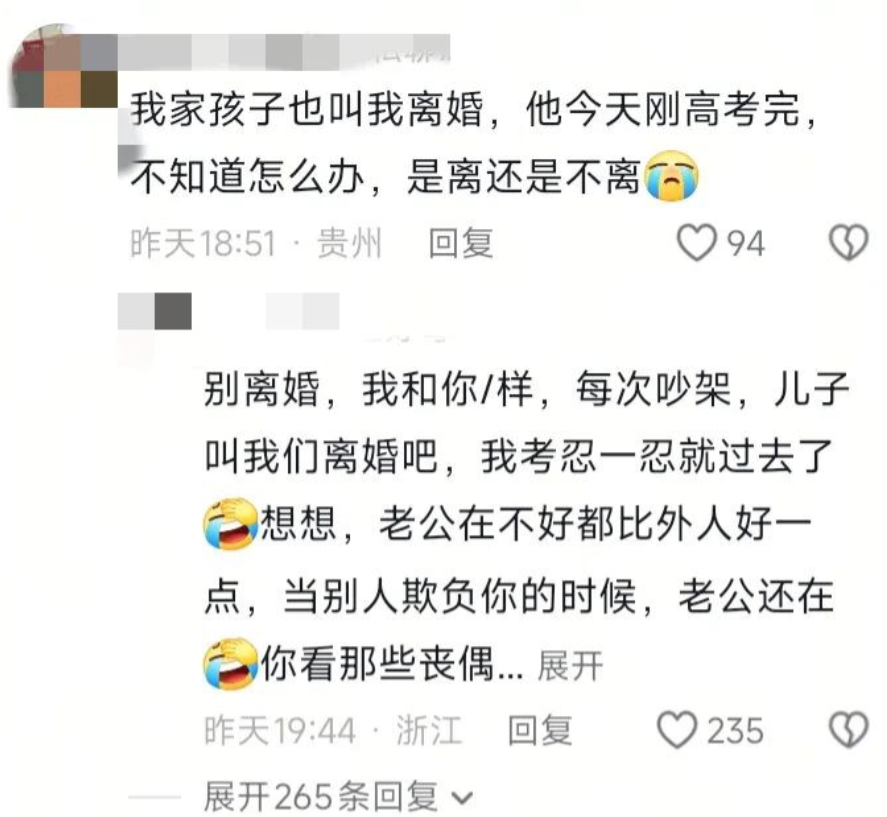Tap the laughing-crying emoji before 想想

pyautogui.click(x=230, y=524)
